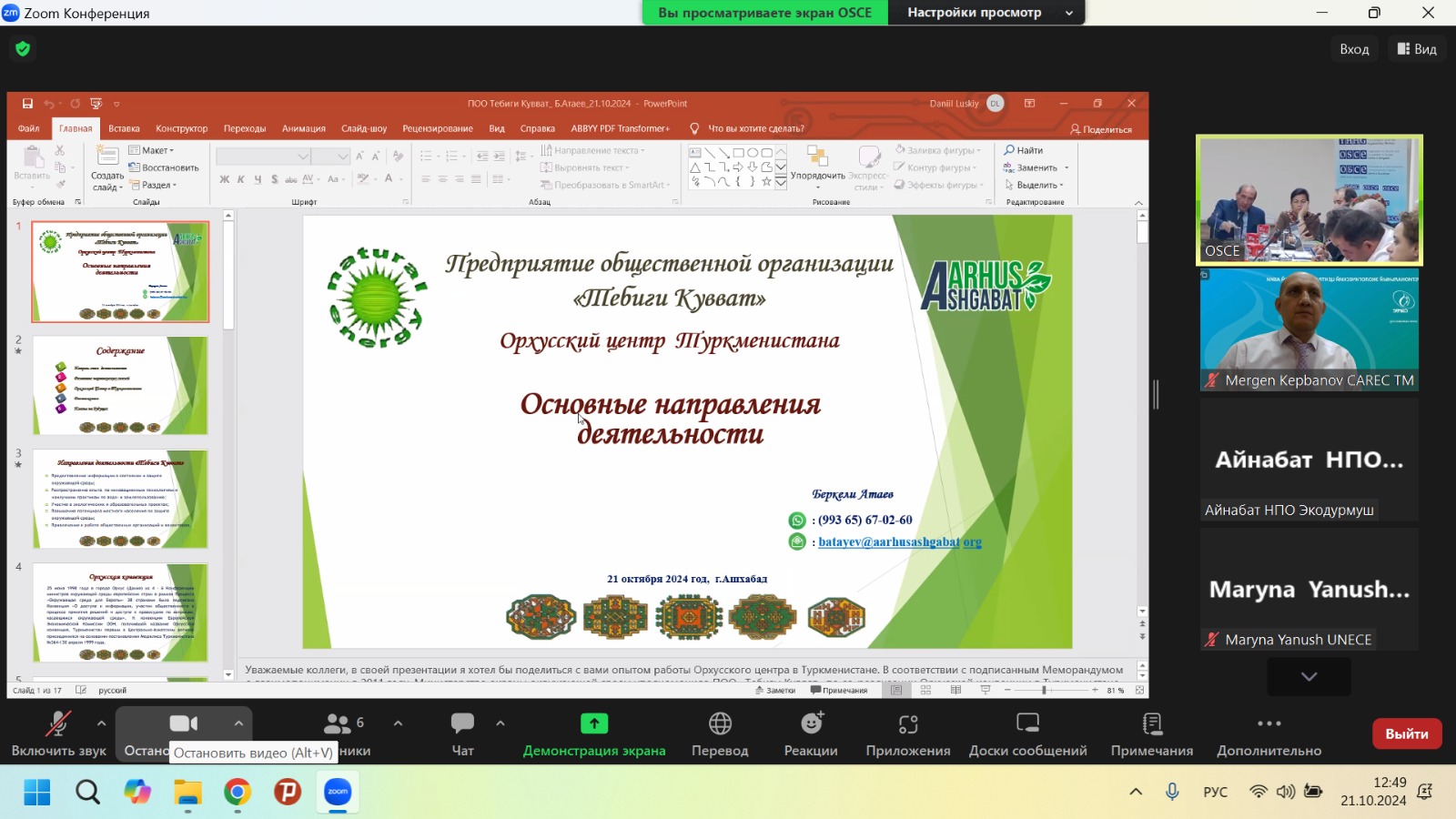Toggle bold Ж formatting
Screen dimensions: 1456x819
click(x=225, y=179)
